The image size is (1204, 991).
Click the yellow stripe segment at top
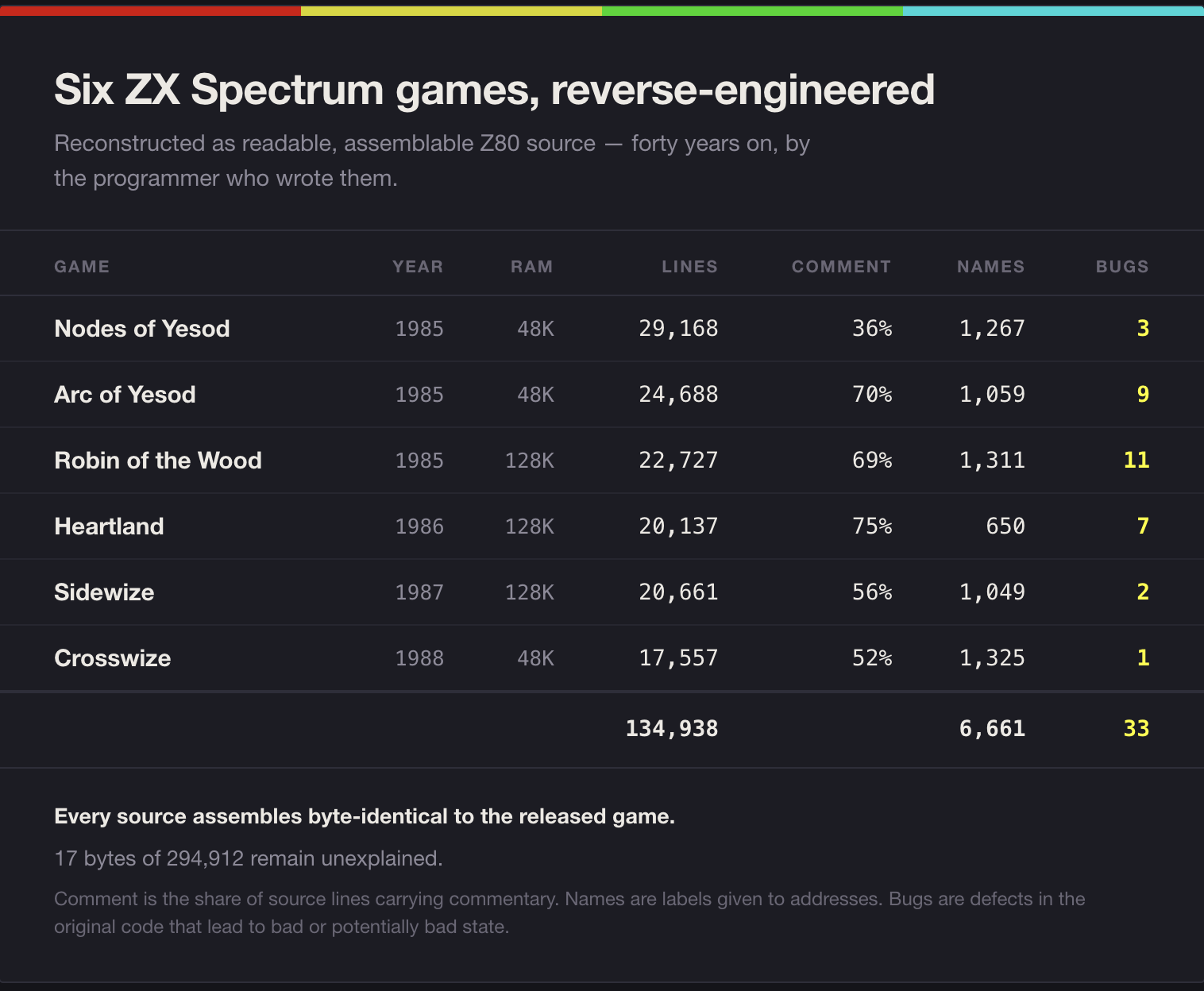pyautogui.click(x=451, y=11)
